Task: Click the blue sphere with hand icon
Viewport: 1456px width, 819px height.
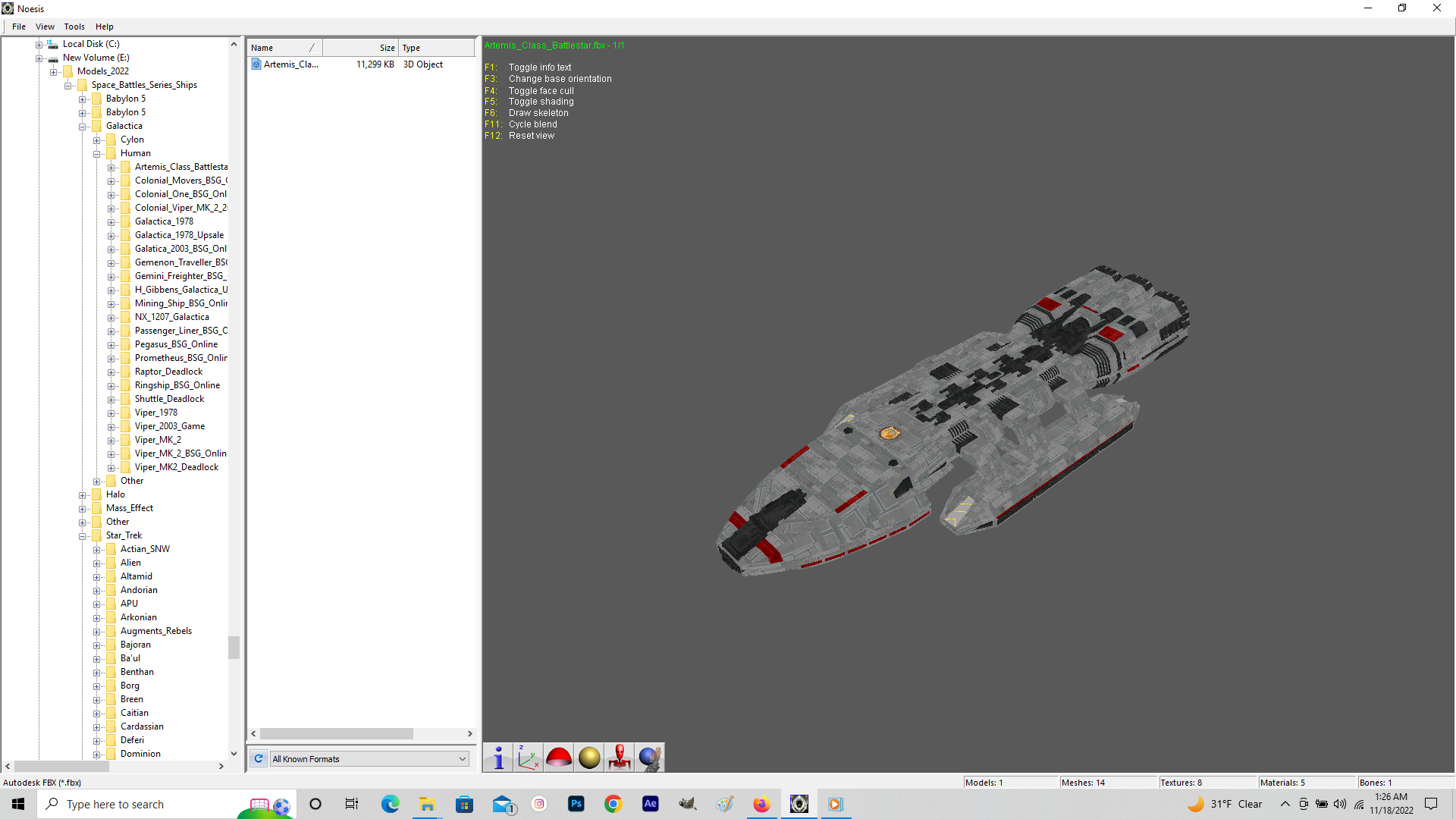Action: coord(650,758)
